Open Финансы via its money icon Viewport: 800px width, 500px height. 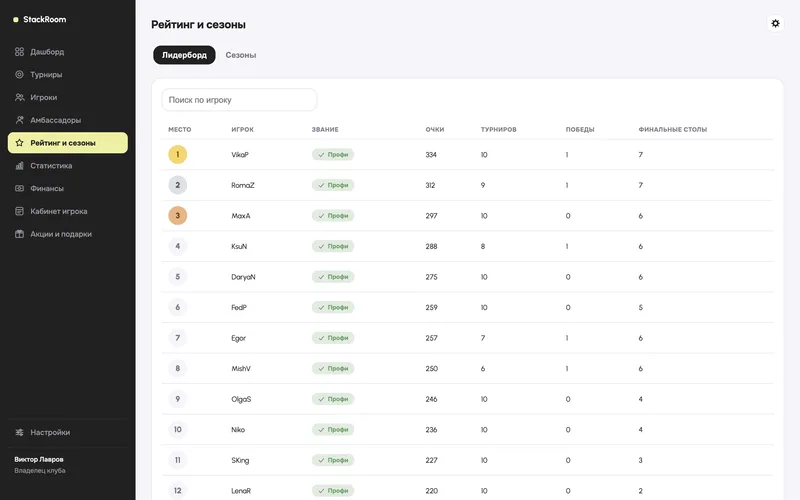click(19, 188)
